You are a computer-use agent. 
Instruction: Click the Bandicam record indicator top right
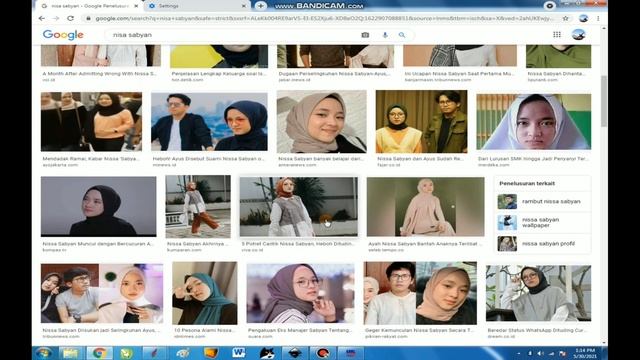pos(549,6)
